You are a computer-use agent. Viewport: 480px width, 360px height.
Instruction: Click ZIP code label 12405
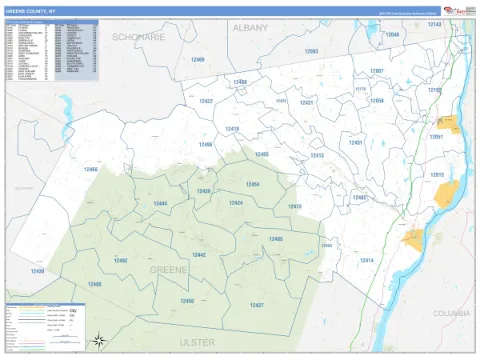[x=262, y=154]
